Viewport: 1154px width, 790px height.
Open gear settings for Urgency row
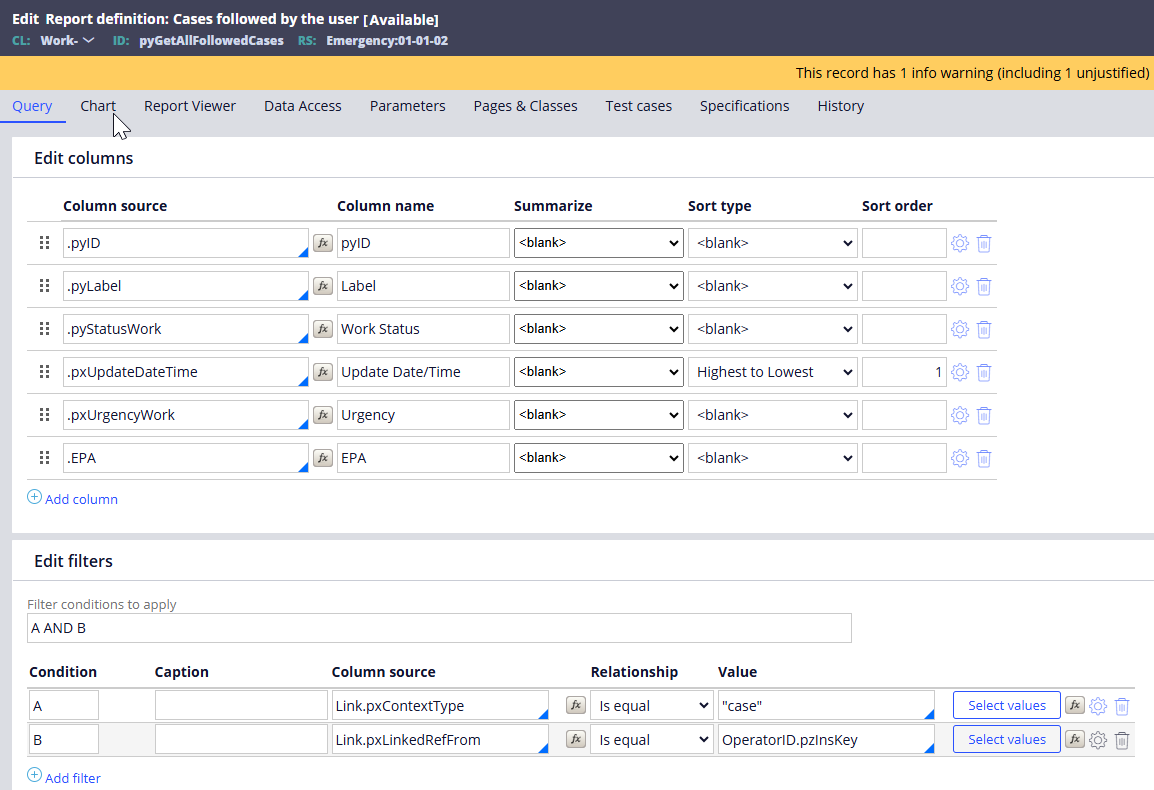(960, 415)
